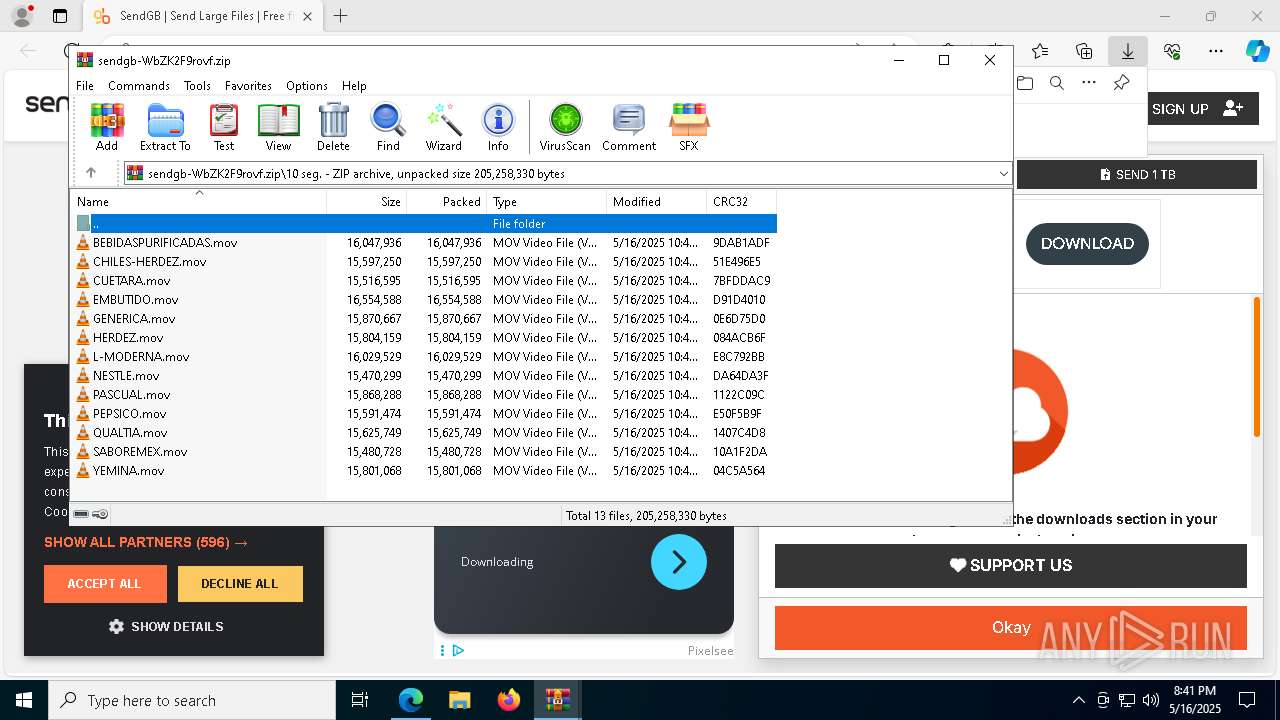
Task: Click DECLINE ALL cookies
Action: pos(240,584)
